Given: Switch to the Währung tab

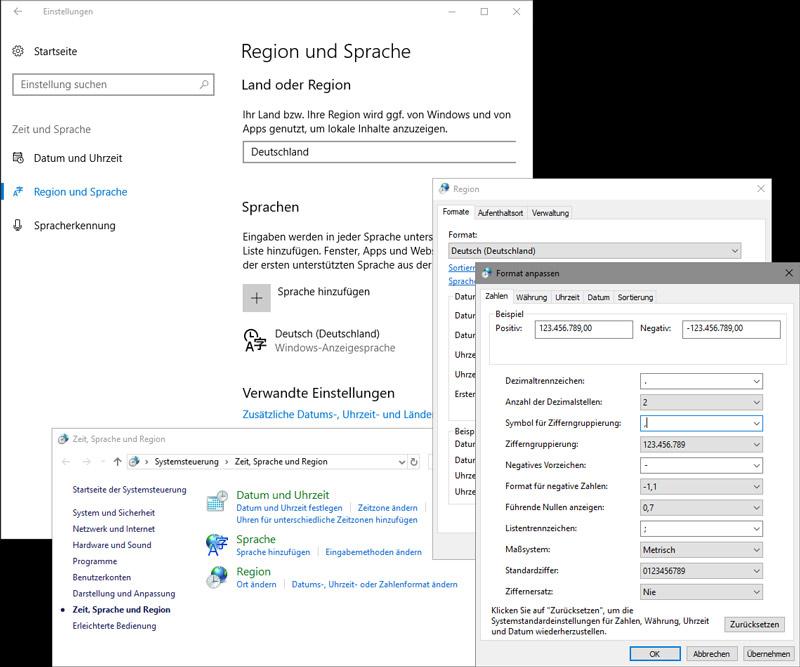Looking at the screenshot, I should coord(532,297).
